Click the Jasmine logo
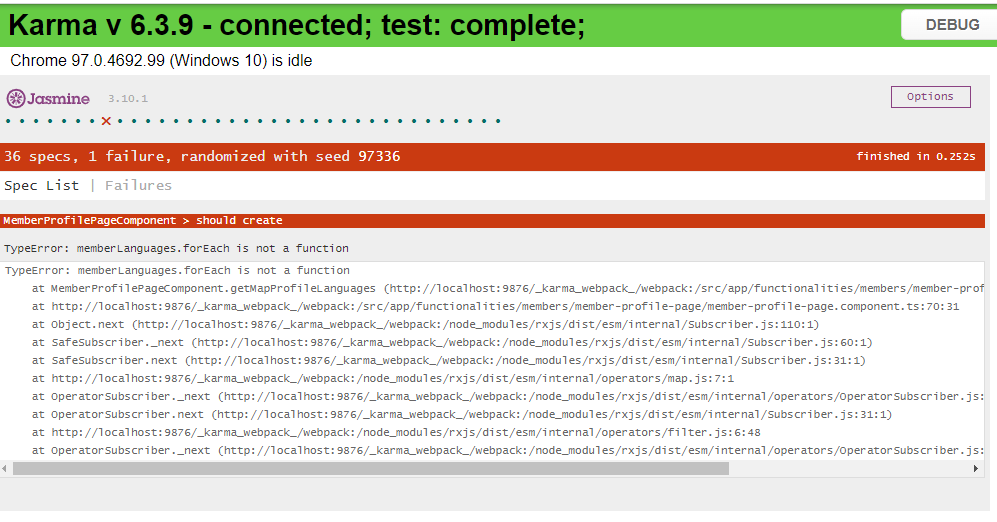The height and width of the screenshot is (522, 997). click(x=48, y=98)
